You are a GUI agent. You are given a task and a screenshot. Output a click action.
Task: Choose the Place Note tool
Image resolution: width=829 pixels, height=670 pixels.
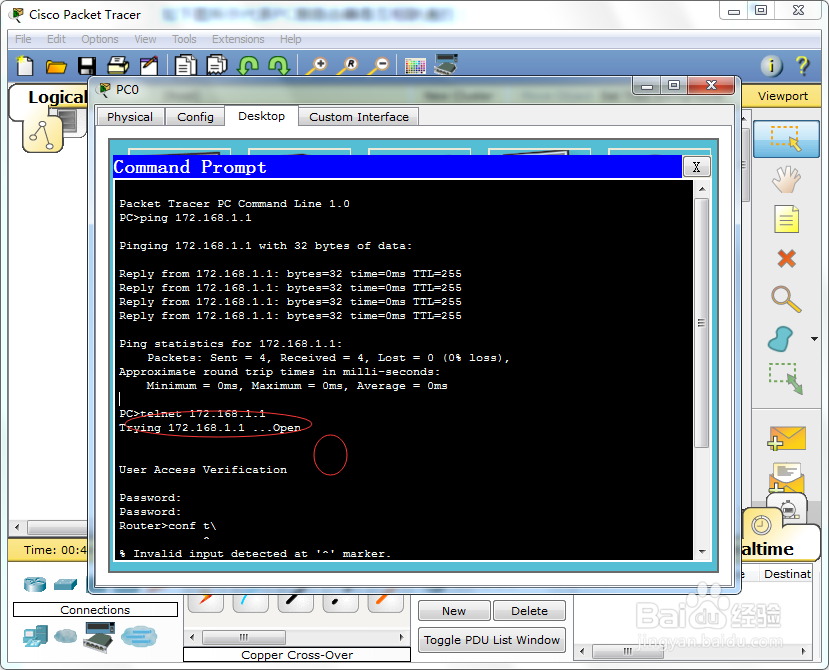click(x=786, y=219)
